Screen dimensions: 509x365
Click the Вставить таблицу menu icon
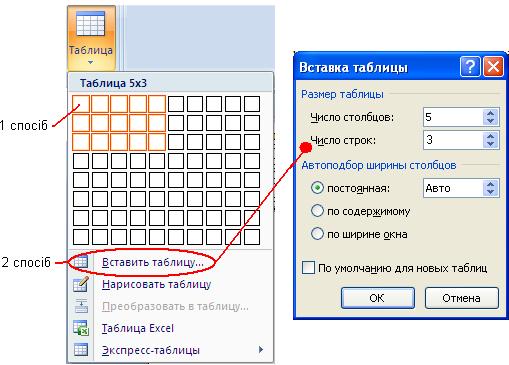tap(80, 262)
